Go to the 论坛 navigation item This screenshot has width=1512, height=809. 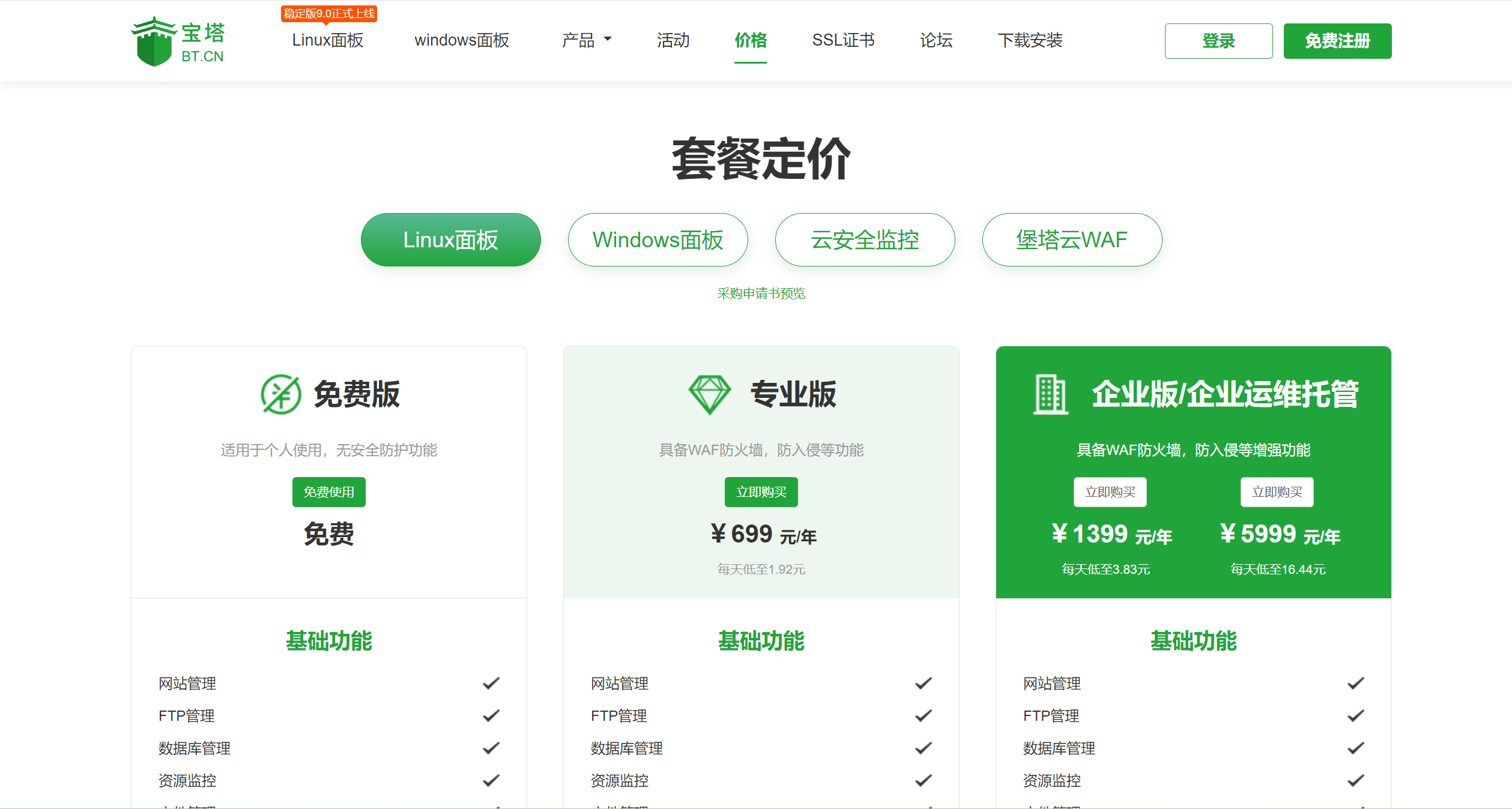[x=936, y=40]
